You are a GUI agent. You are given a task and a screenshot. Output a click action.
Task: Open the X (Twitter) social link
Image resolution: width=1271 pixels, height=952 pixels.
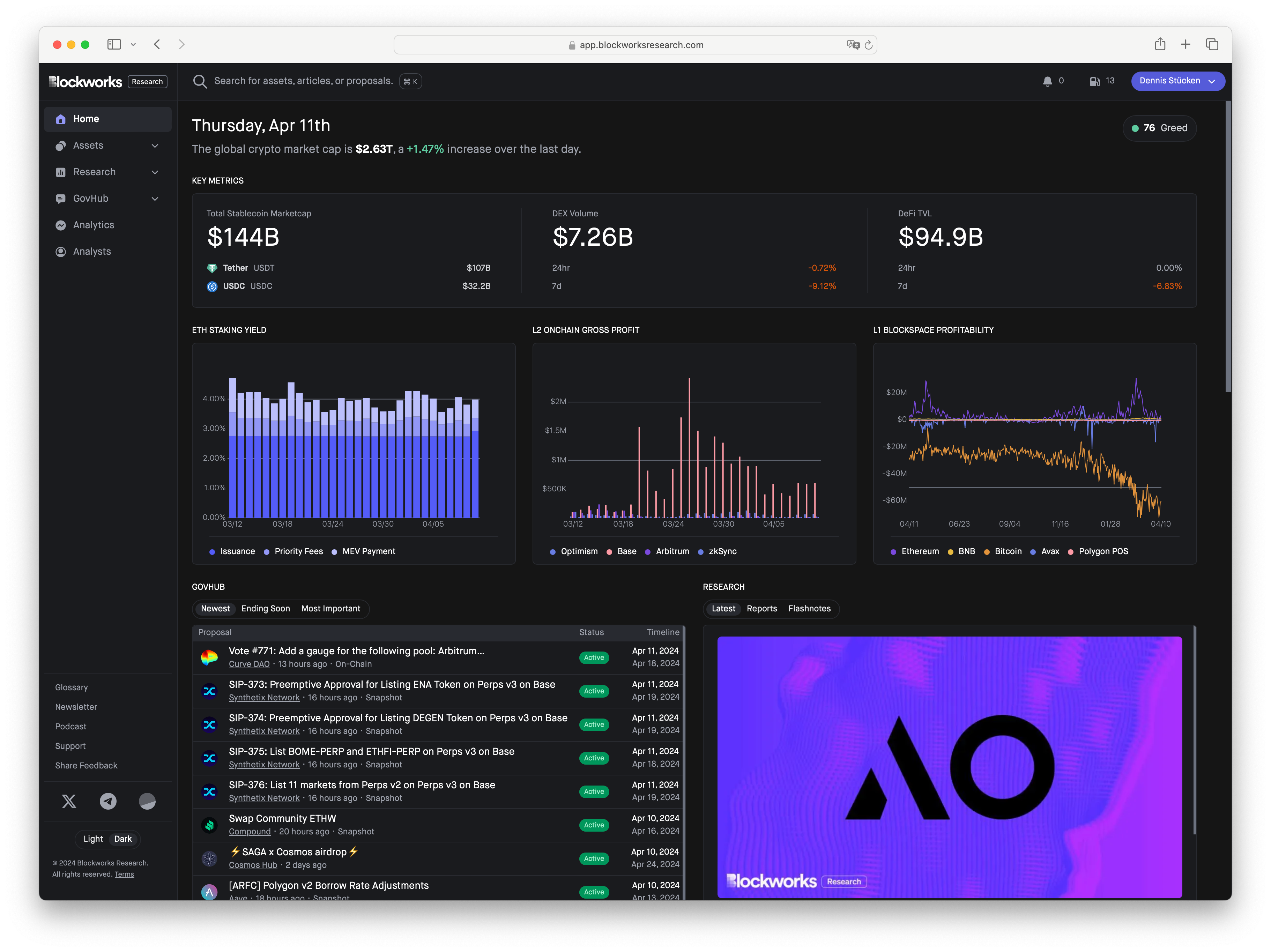(69, 802)
